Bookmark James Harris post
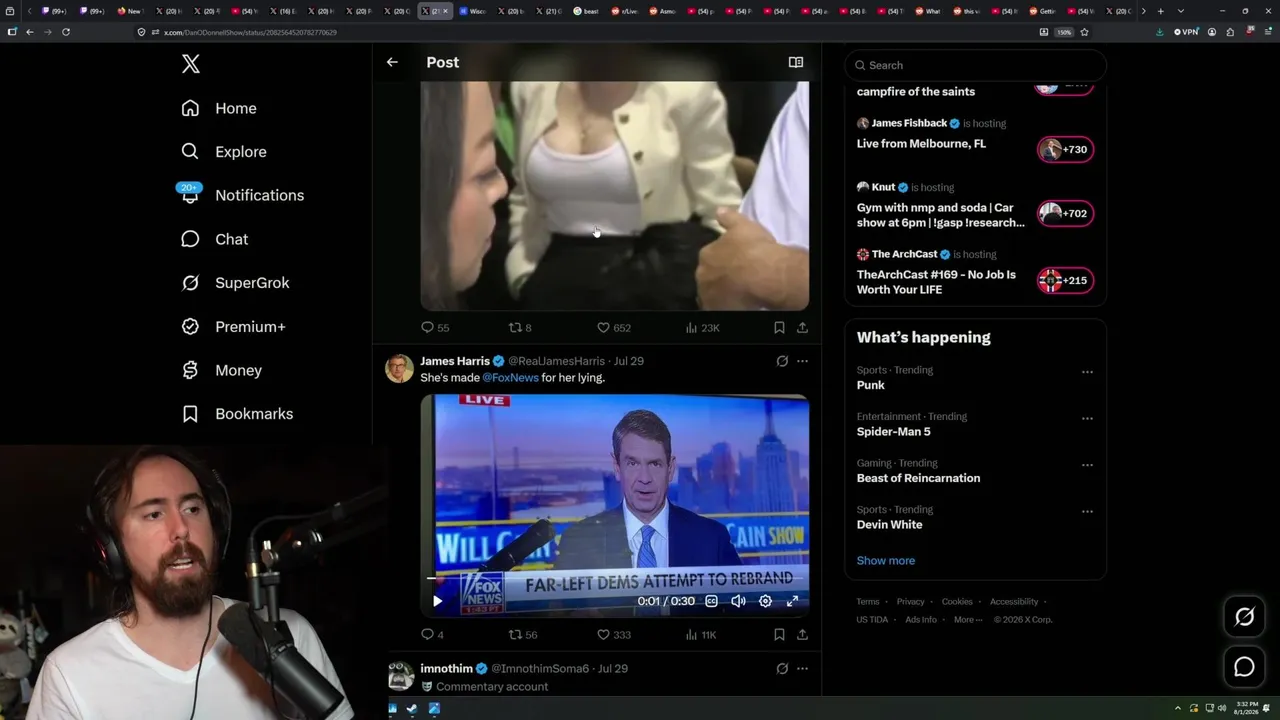 (779, 635)
